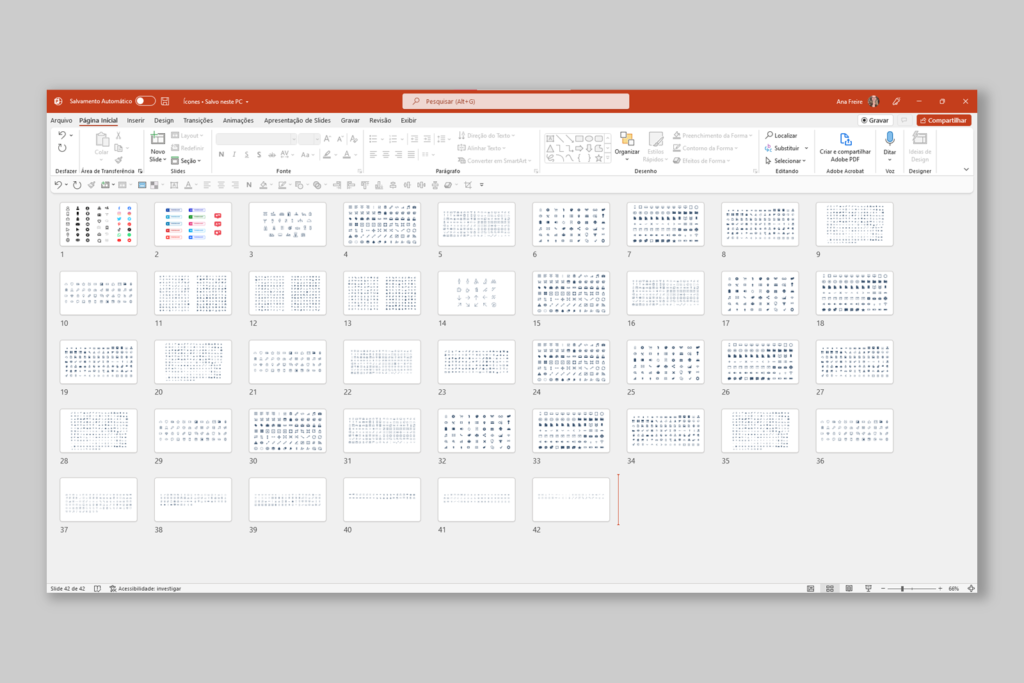Click the notes icon in status bar
The height and width of the screenshot is (683, 1024).
point(97,588)
